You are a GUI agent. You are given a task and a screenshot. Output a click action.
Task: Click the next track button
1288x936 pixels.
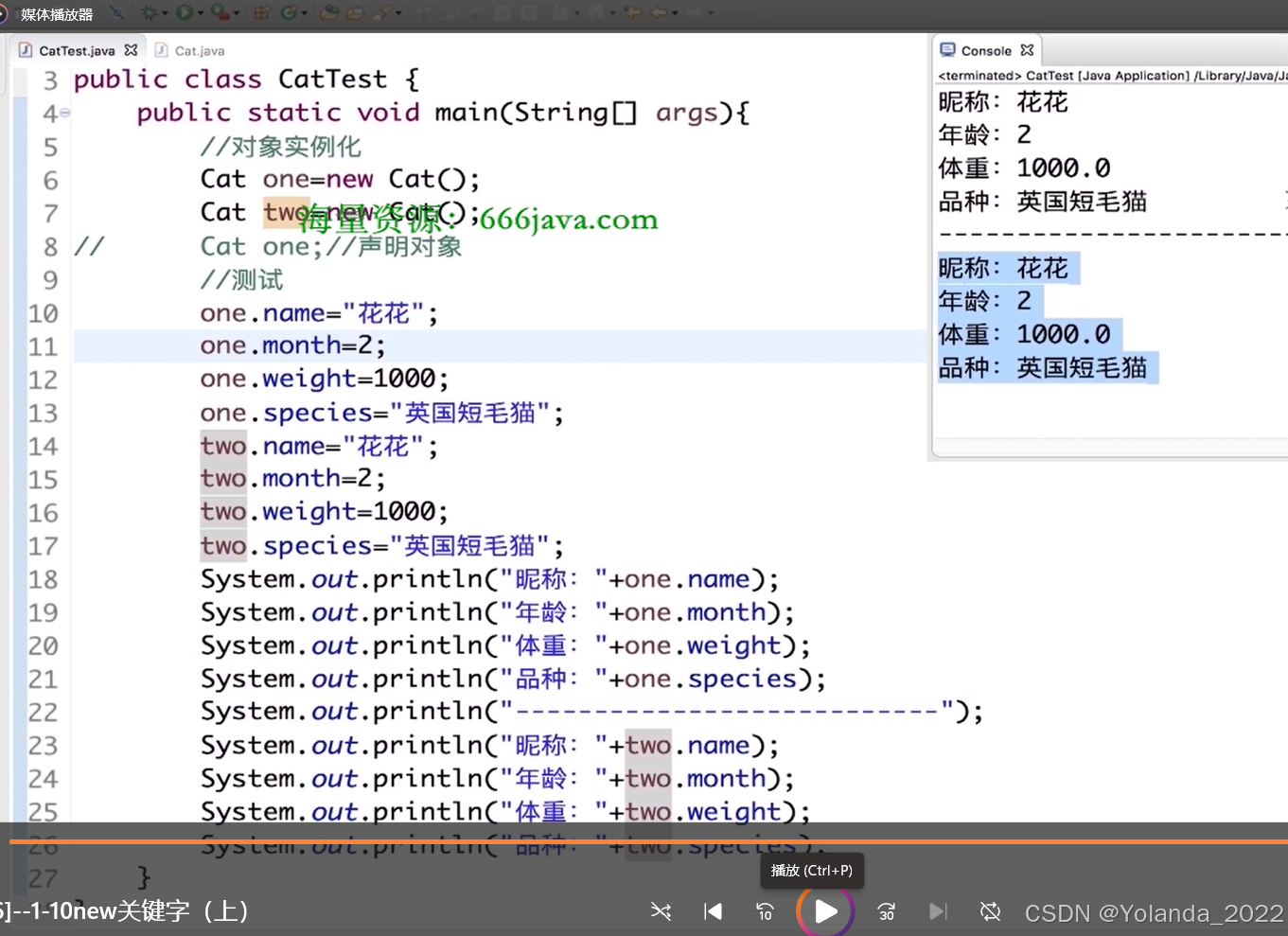click(938, 911)
